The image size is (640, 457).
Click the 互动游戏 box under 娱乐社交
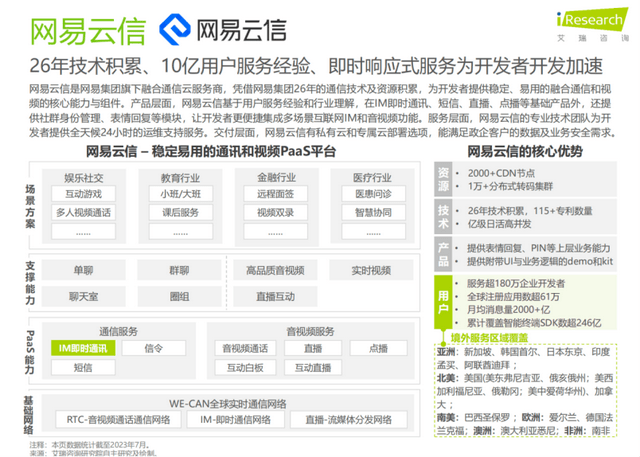(x=83, y=194)
